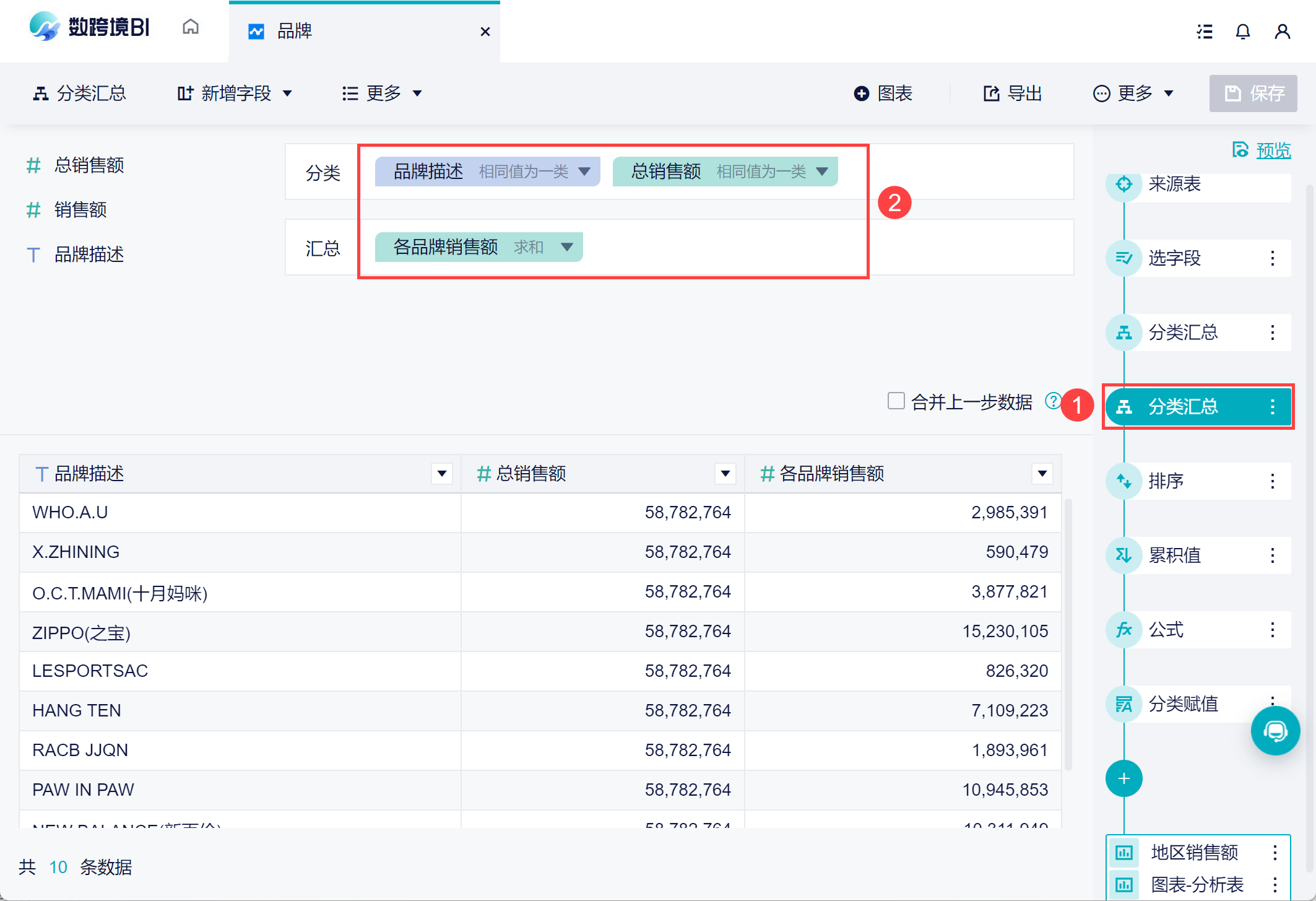Open the notification bell
This screenshot has height=901, width=1316.
(1242, 31)
